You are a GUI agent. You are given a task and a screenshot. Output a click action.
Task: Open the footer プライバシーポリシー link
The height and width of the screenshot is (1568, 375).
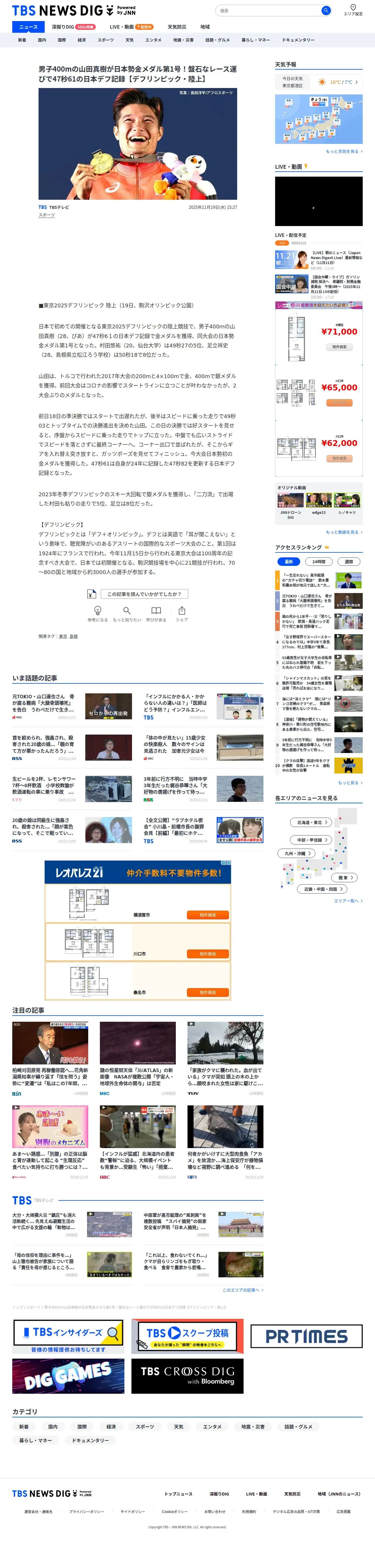click(x=86, y=1511)
